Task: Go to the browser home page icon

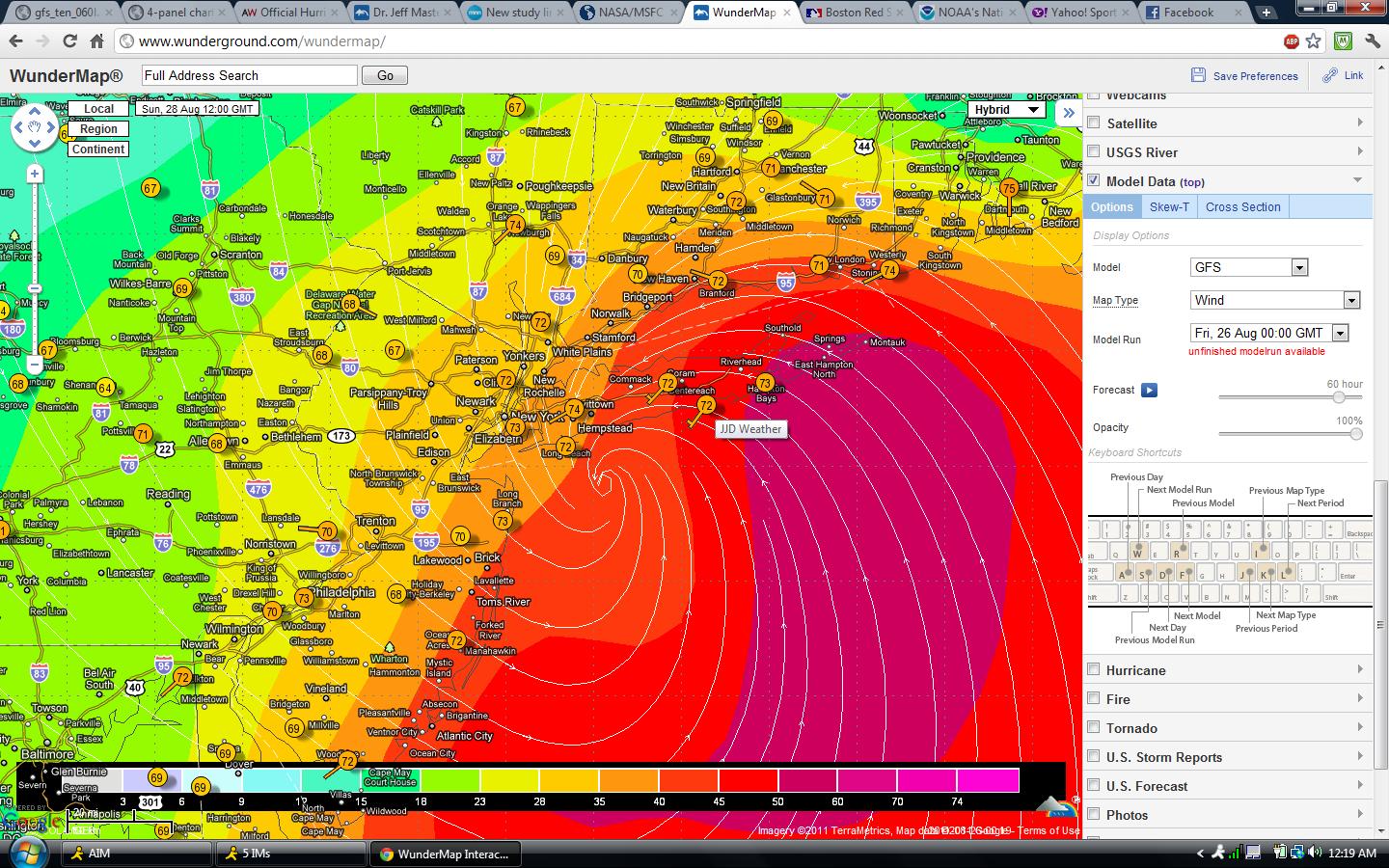Action: [x=96, y=41]
